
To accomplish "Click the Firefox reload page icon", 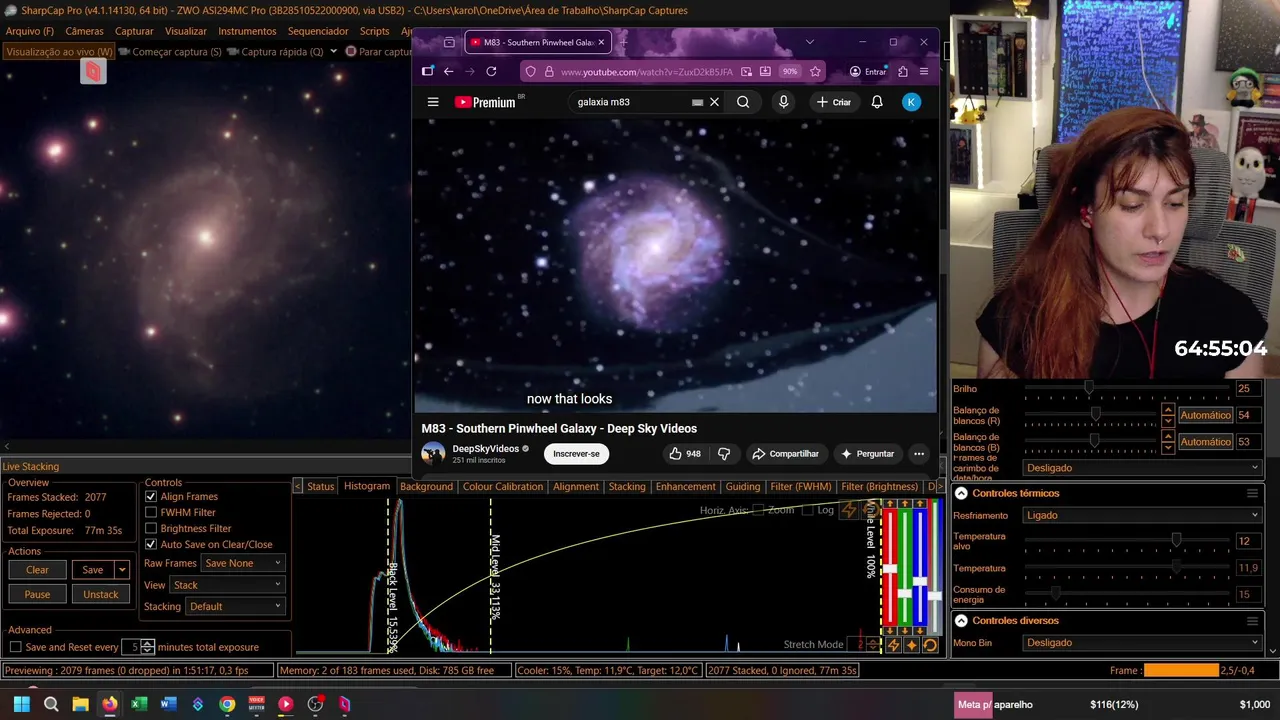I will (491, 71).
